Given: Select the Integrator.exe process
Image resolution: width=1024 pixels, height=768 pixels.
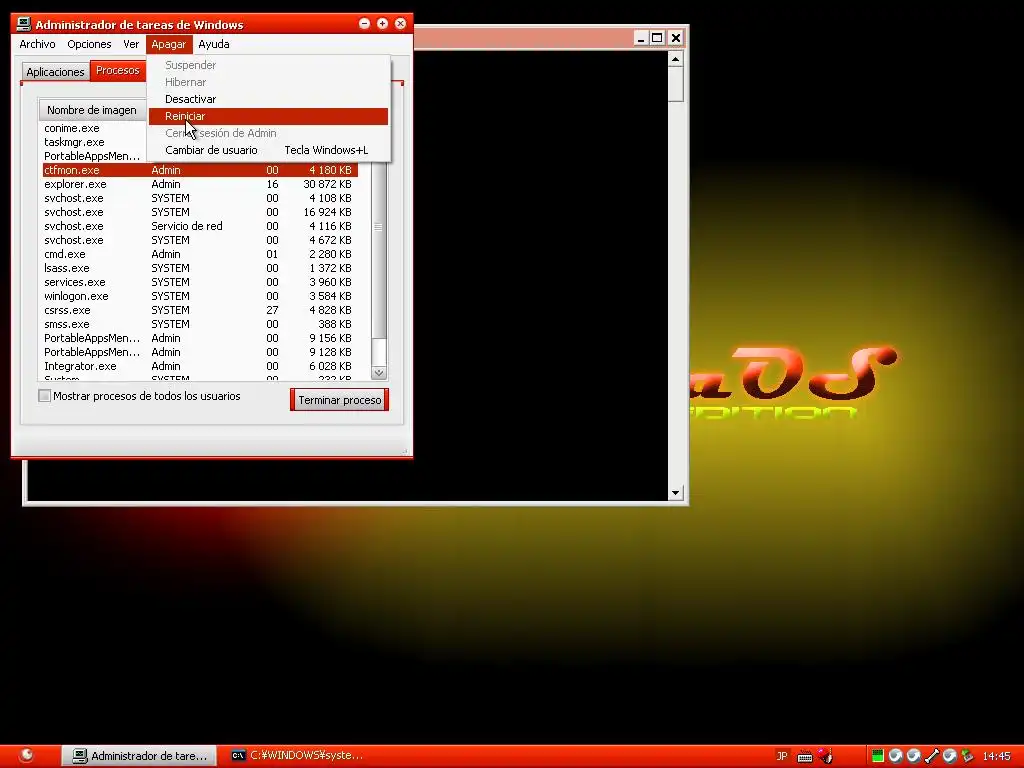Looking at the screenshot, I should (200, 366).
